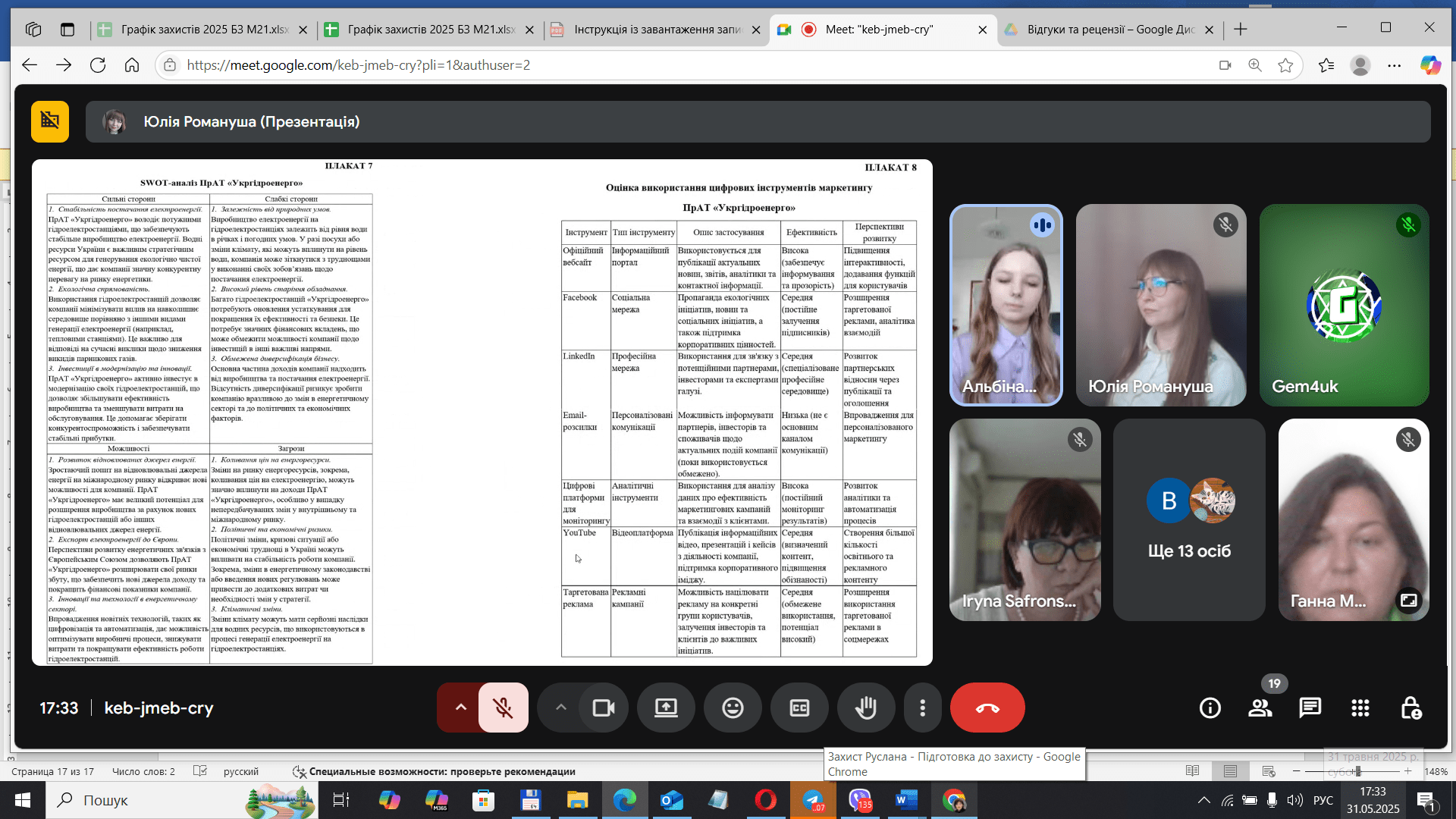Switch to first 'Графік захистів 2025 БЗ M21.xlsx' tab
1456x819 pixels.
click(203, 30)
